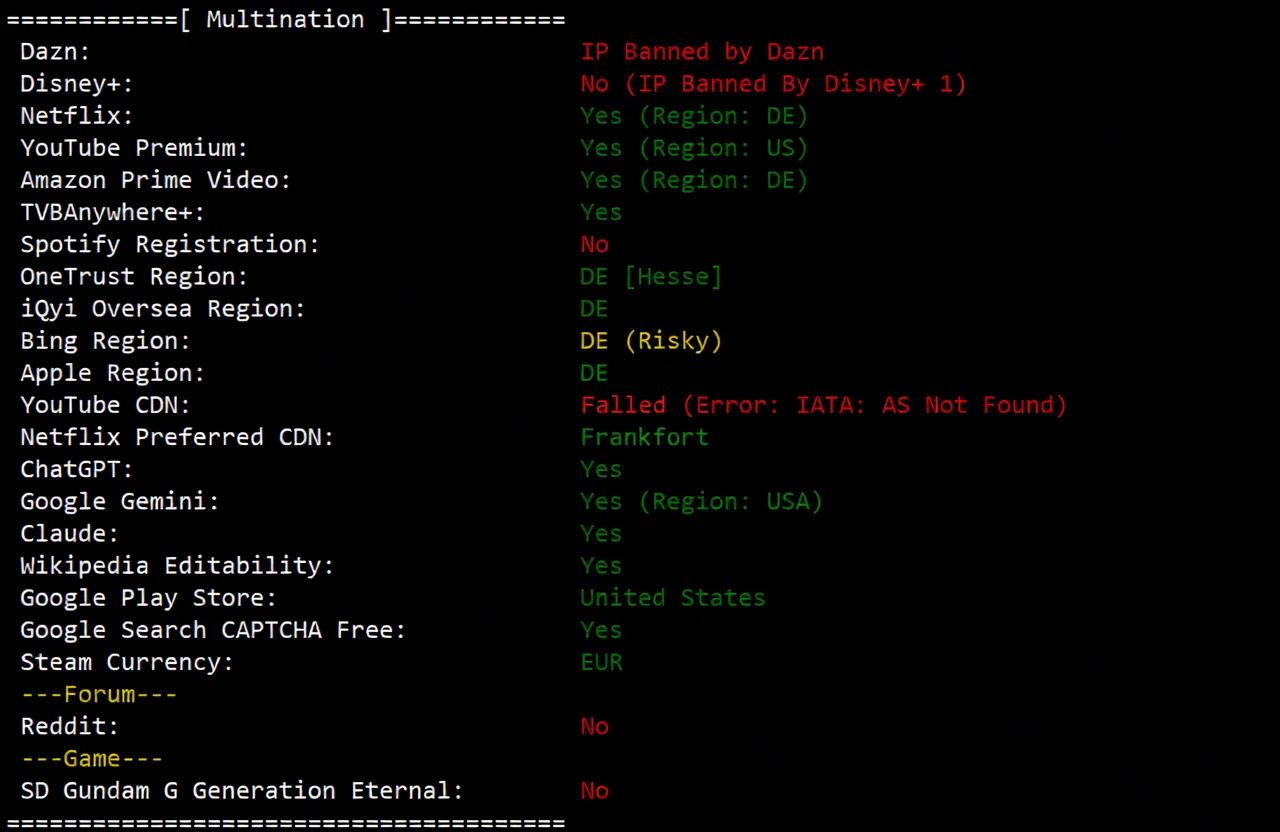
Task: Click the Netflix row's "Yes (Region: DE)" value
Action: coord(695,116)
